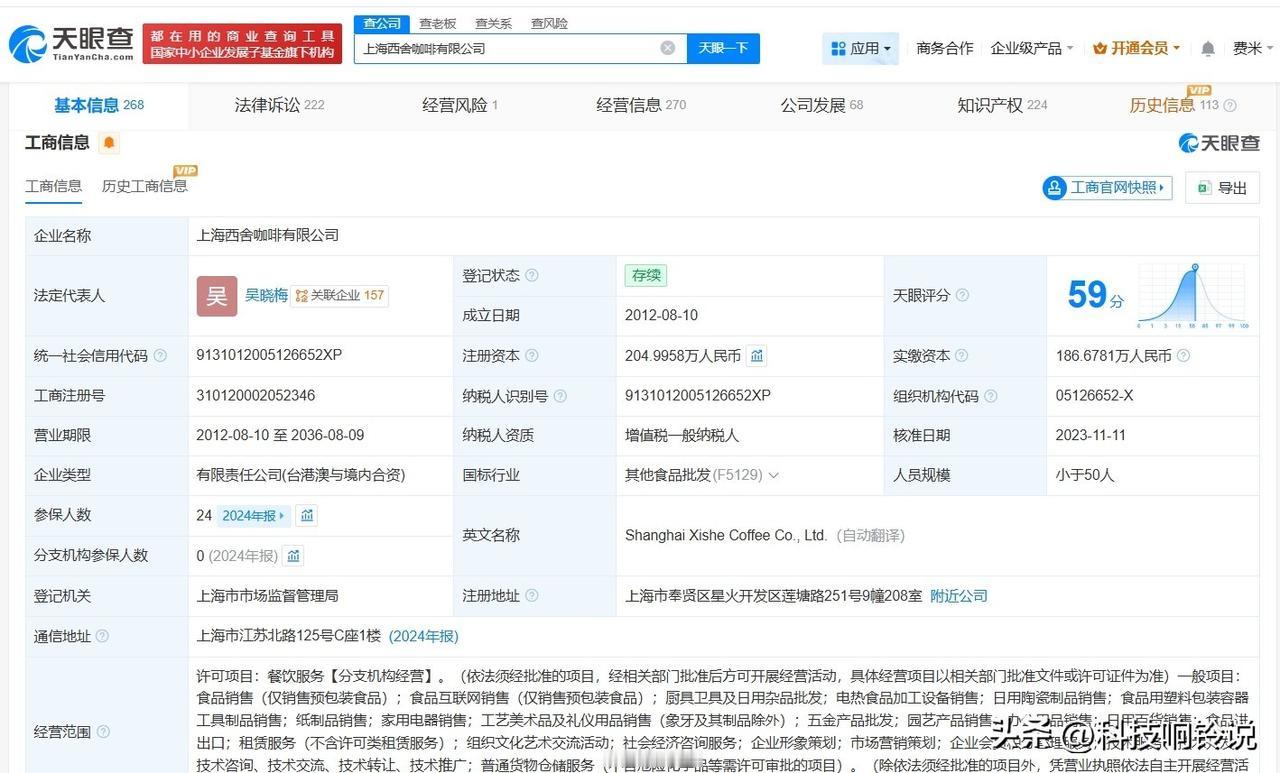Open chart icon in 分支机构参保人数 row
The width and height of the screenshot is (1280, 773).
[293, 555]
